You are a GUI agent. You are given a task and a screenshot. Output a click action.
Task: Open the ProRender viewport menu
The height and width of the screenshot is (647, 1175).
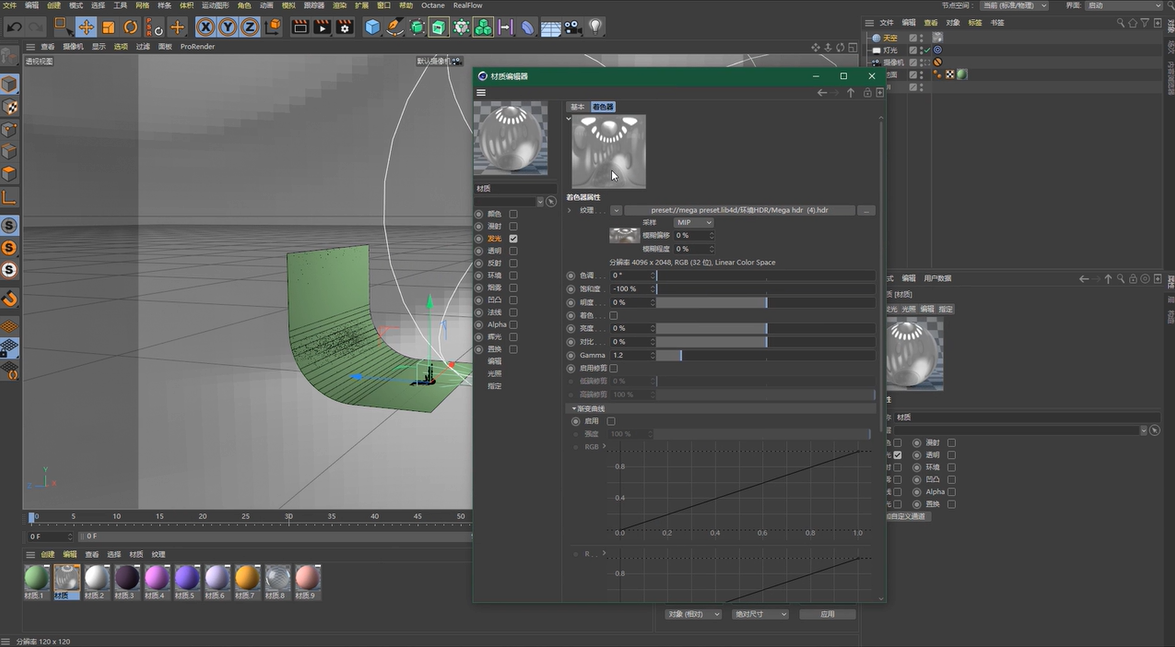[197, 46]
